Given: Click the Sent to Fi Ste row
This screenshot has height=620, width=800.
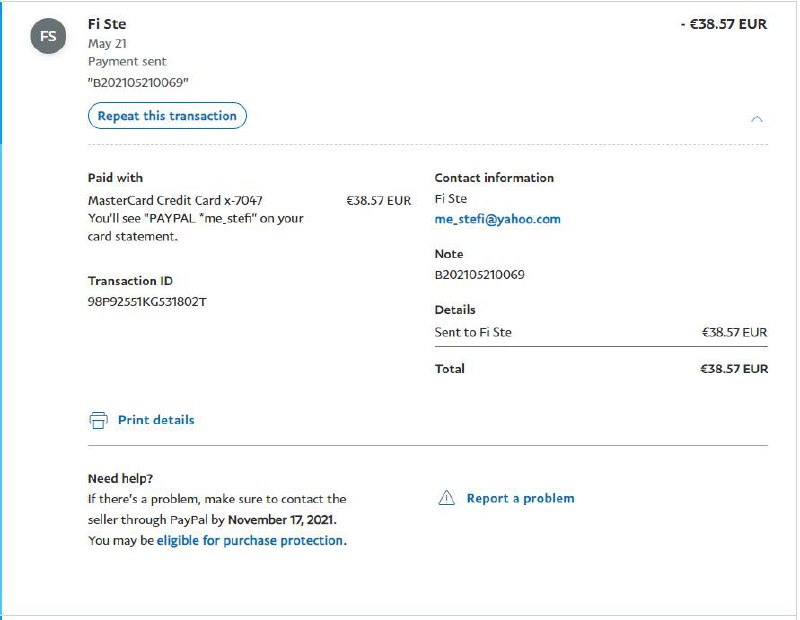Looking at the screenshot, I should pos(473,332).
